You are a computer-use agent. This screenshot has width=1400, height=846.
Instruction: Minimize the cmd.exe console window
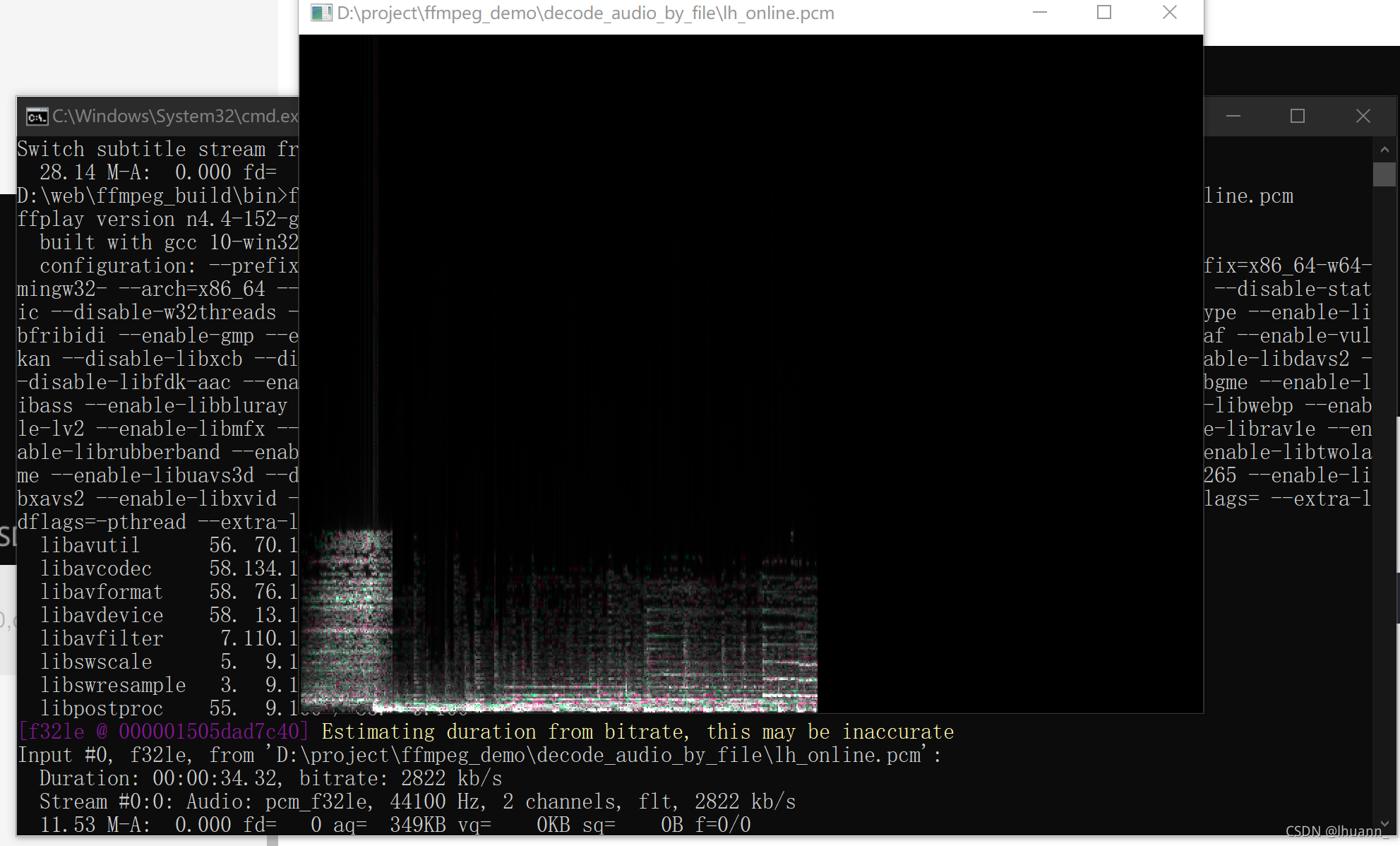coord(1233,117)
